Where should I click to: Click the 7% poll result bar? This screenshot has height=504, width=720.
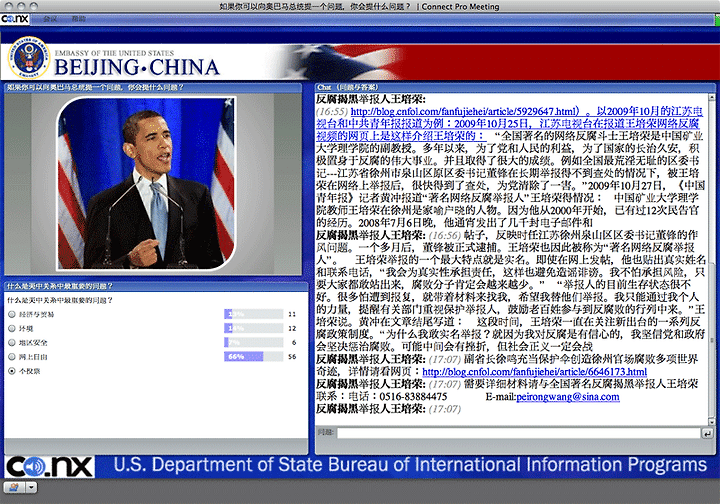coord(253,342)
